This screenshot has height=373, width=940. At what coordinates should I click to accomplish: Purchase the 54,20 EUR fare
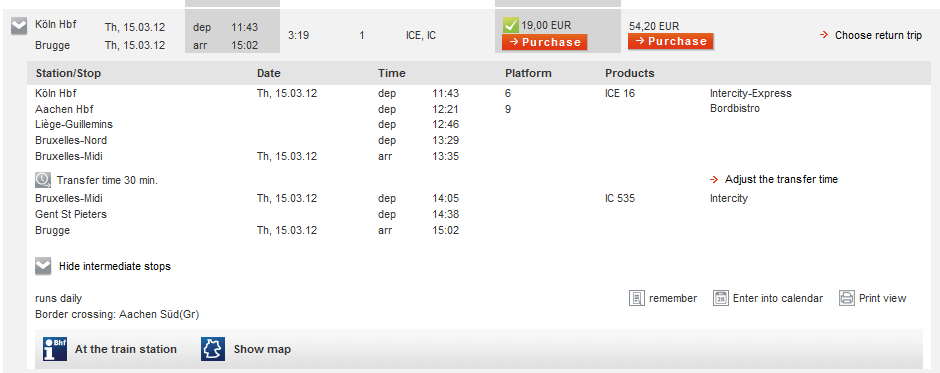click(670, 41)
